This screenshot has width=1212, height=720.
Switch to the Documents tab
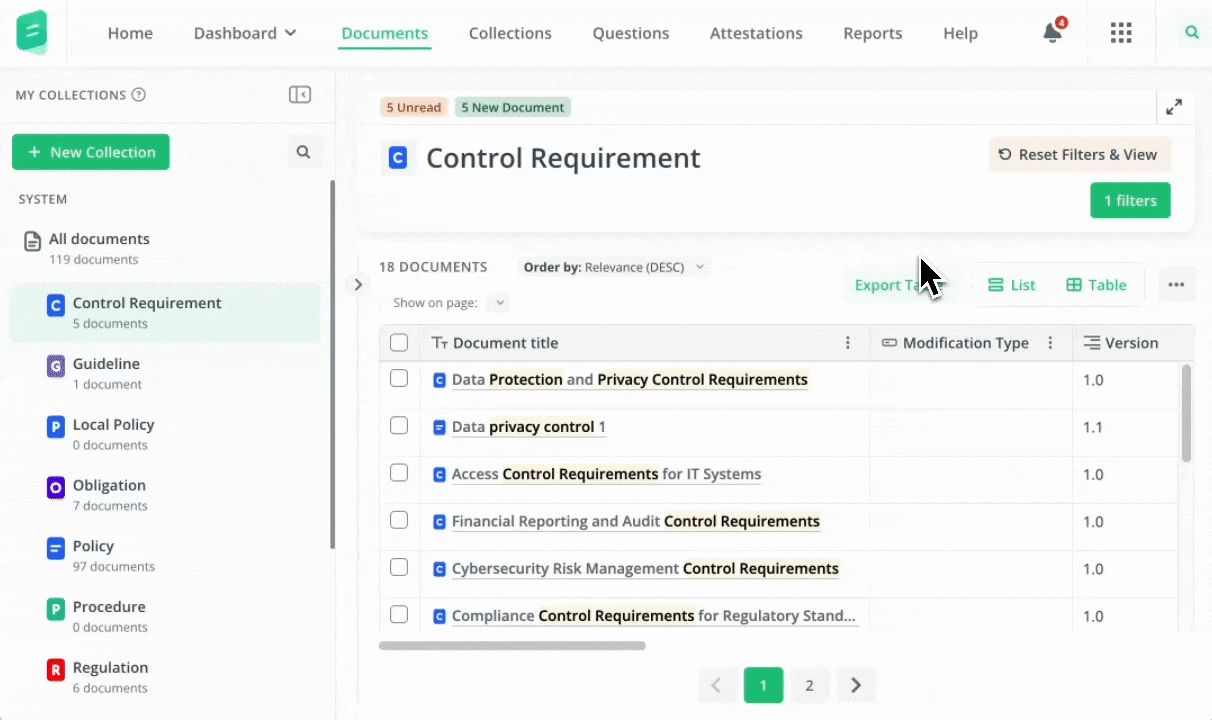(x=385, y=33)
